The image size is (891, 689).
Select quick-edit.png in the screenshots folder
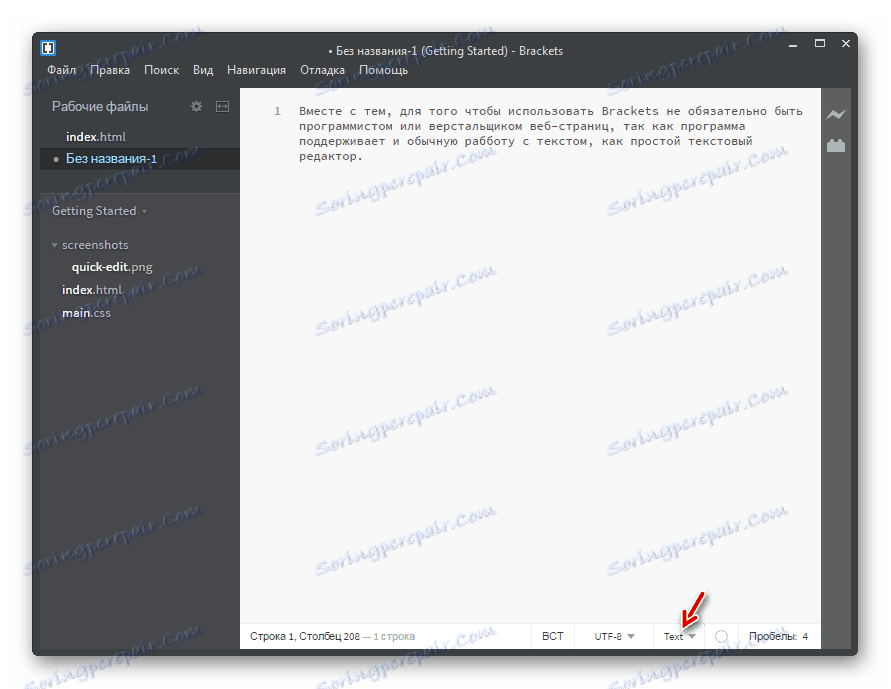click(110, 267)
